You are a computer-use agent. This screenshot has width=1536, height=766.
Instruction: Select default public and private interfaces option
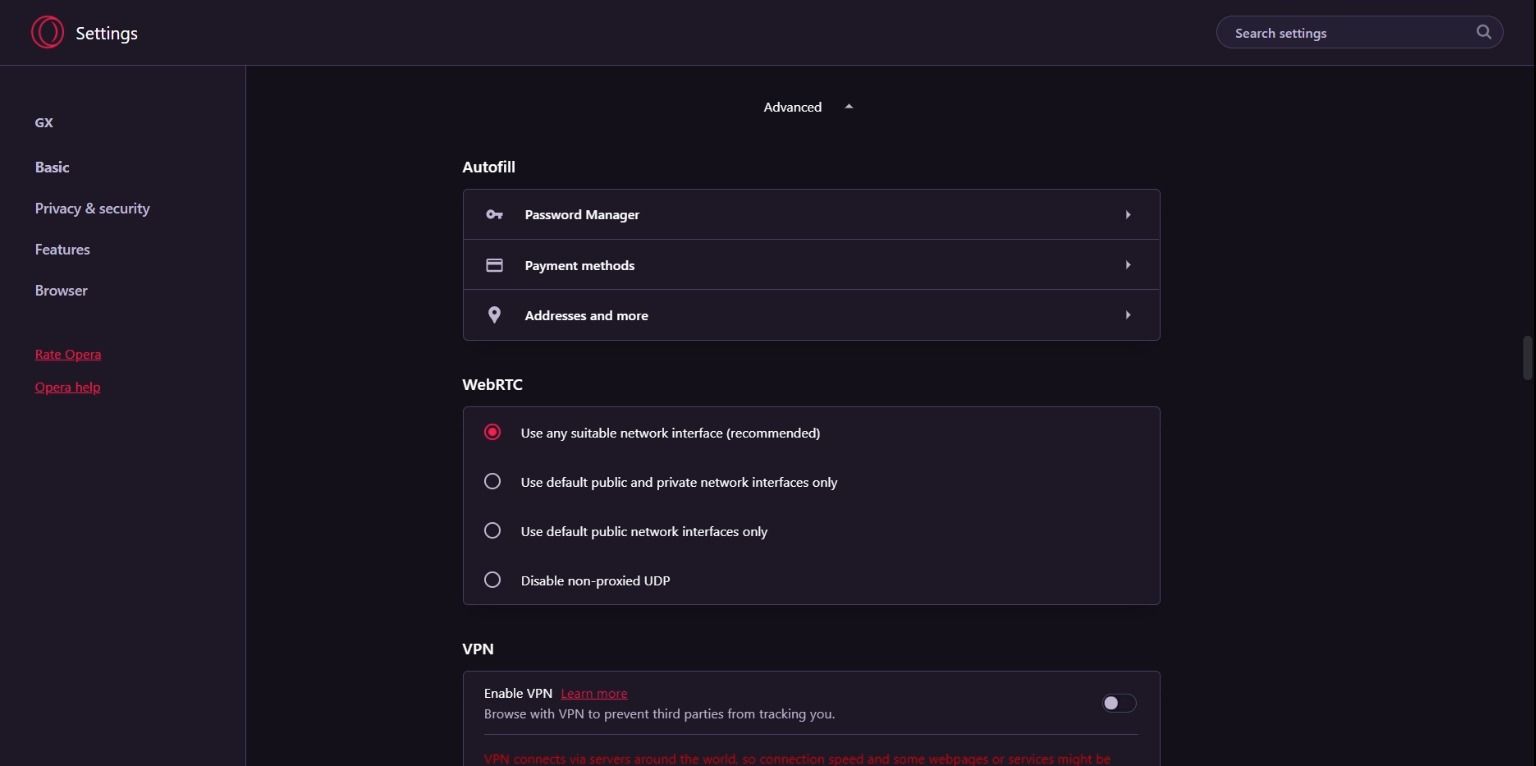pyautogui.click(x=492, y=482)
